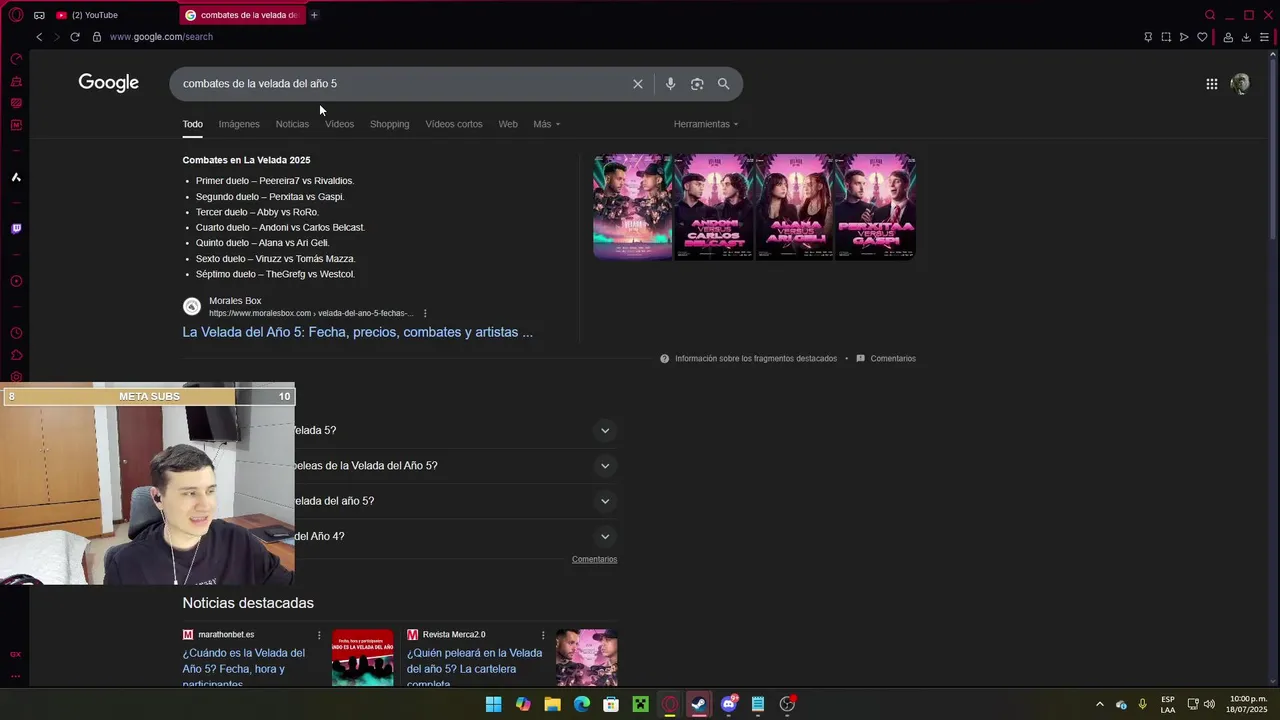Screen dimensions: 1280x720
Task: Open Easy Setup sliders icon
Action: click(1264, 37)
